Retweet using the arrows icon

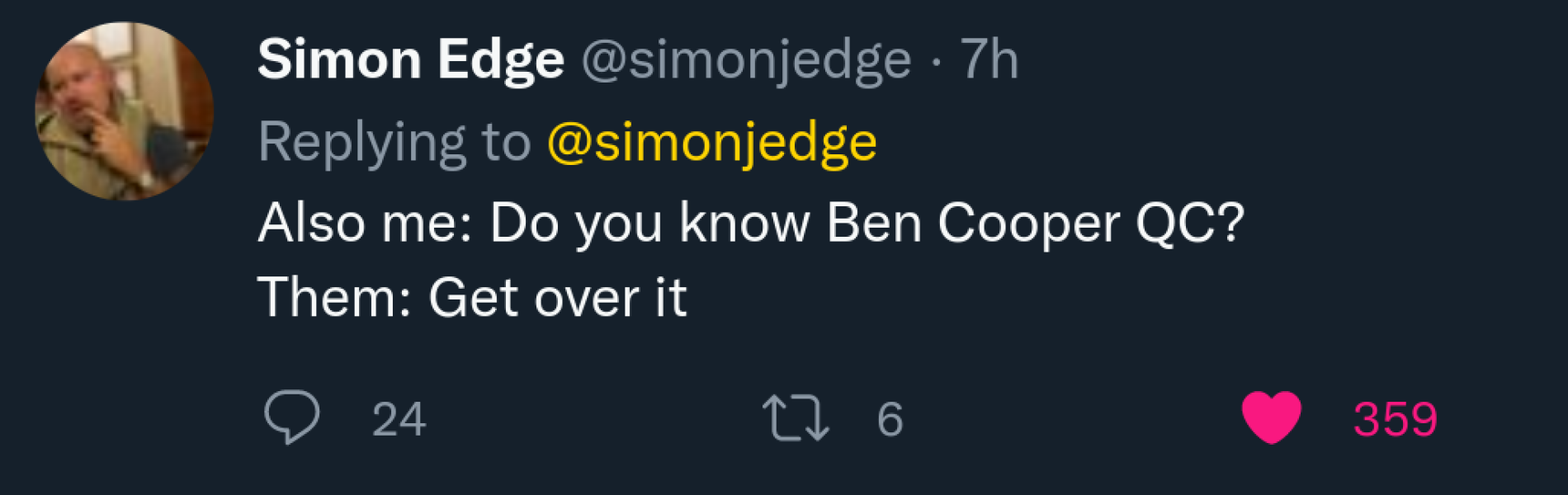[x=795, y=418]
